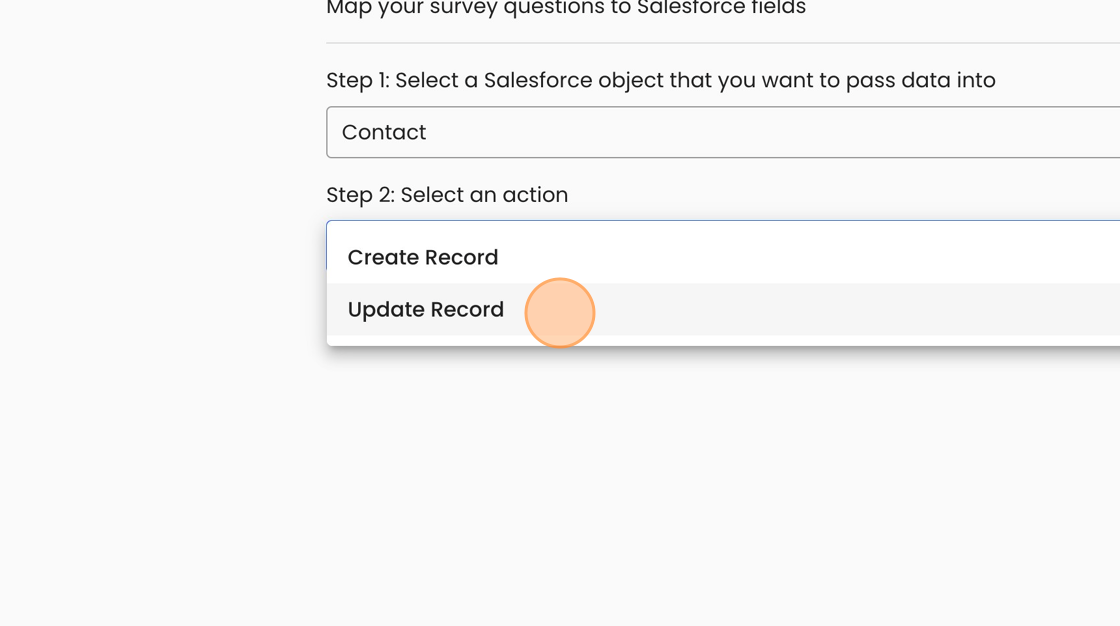This screenshot has width=1120, height=626.
Task: Click the "Step 2: Select an action" label
Action: 447,195
